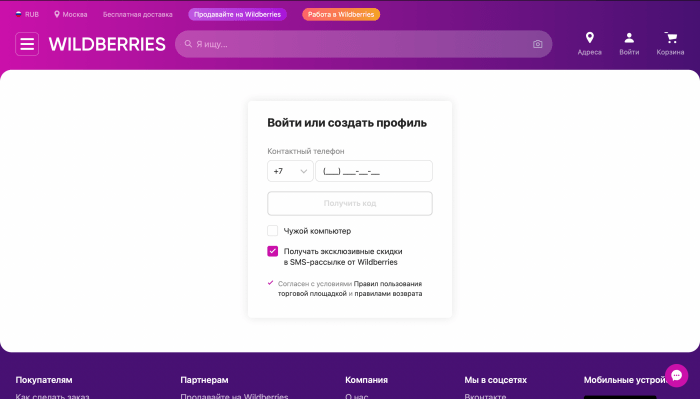The width and height of the screenshot is (700, 399).
Task: Uncheck the SMS-рассылка discounts checkbox
Action: [272, 251]
